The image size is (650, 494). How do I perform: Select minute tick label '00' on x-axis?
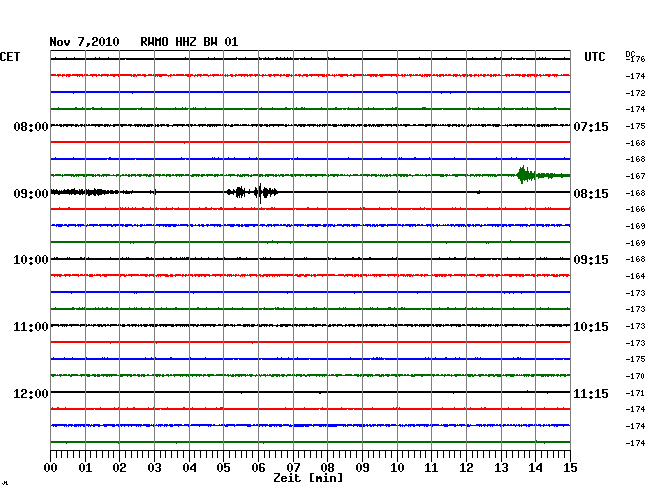(51, 468)
